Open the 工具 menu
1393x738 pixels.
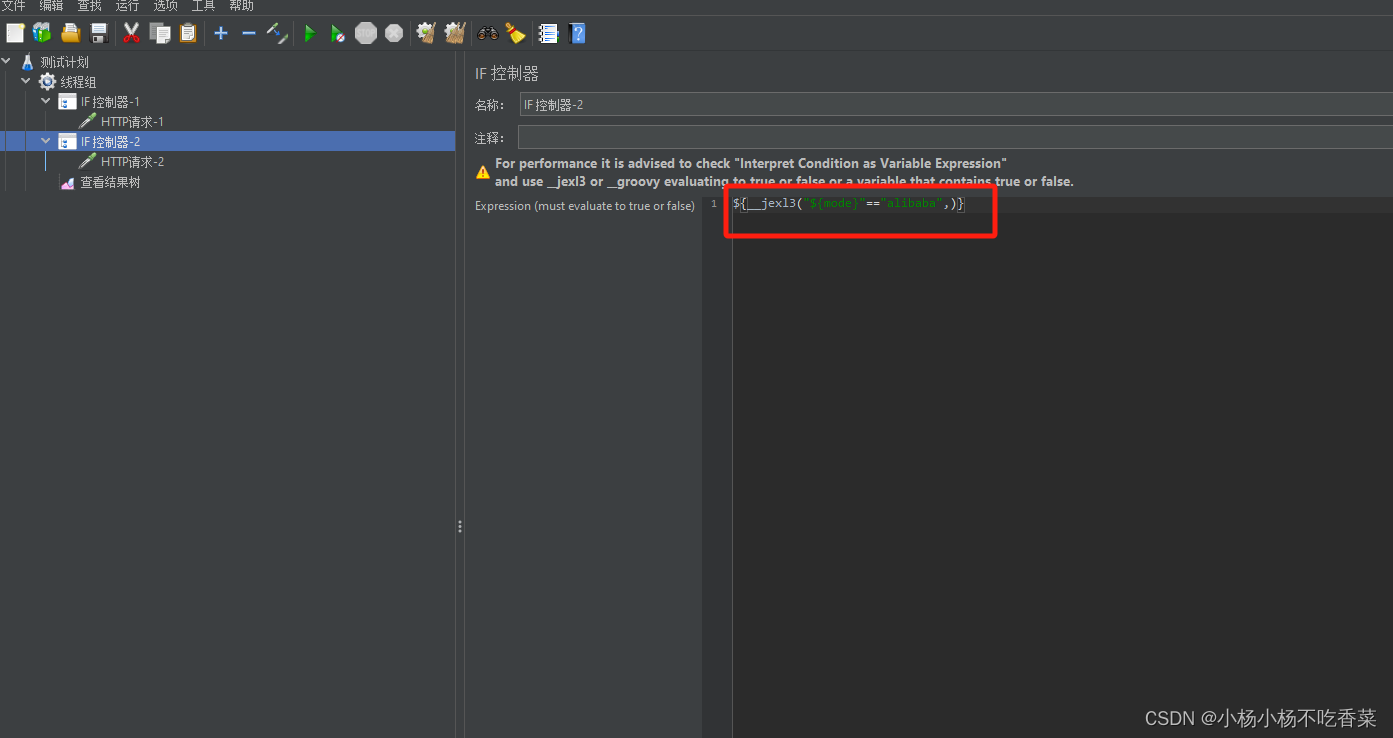(203, 6)
